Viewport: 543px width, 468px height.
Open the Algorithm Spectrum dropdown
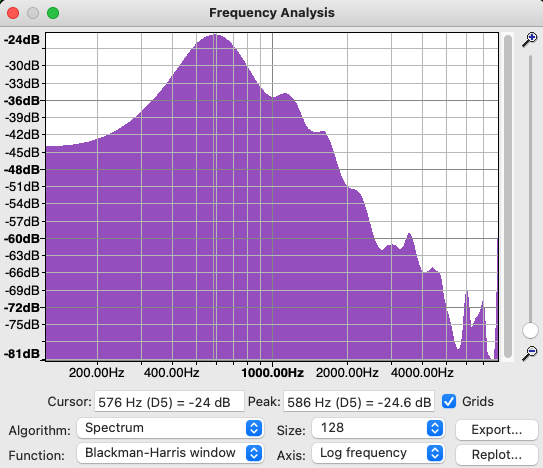170,428
